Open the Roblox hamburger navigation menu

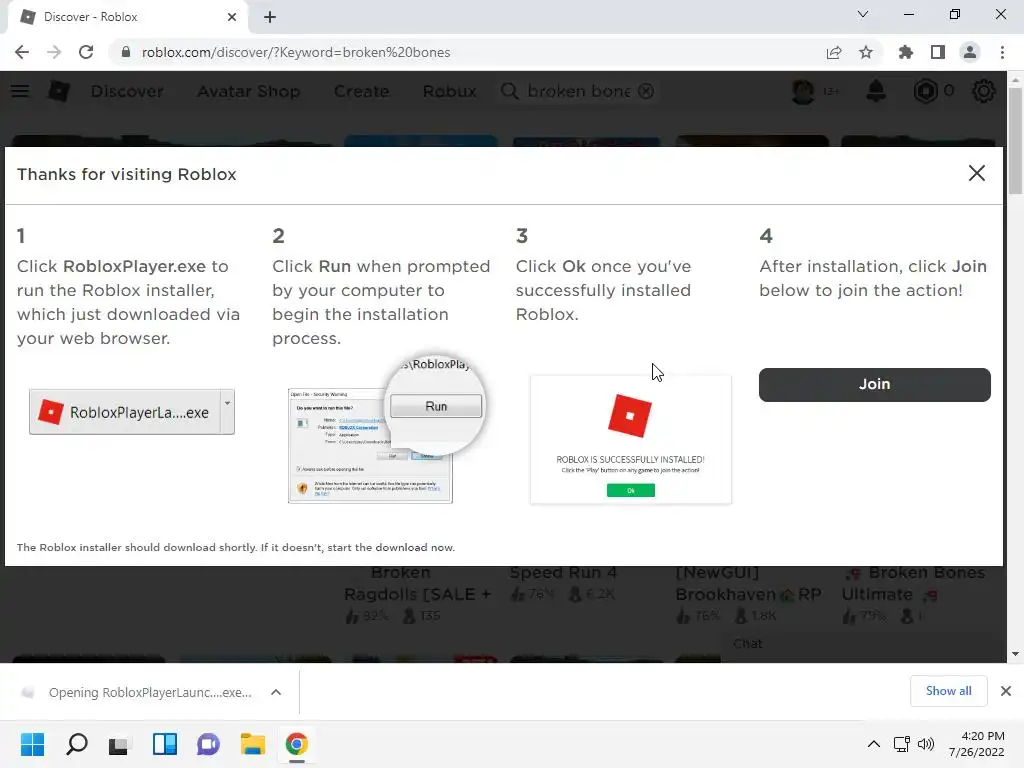pyautogui.click(x=20, y=91)
